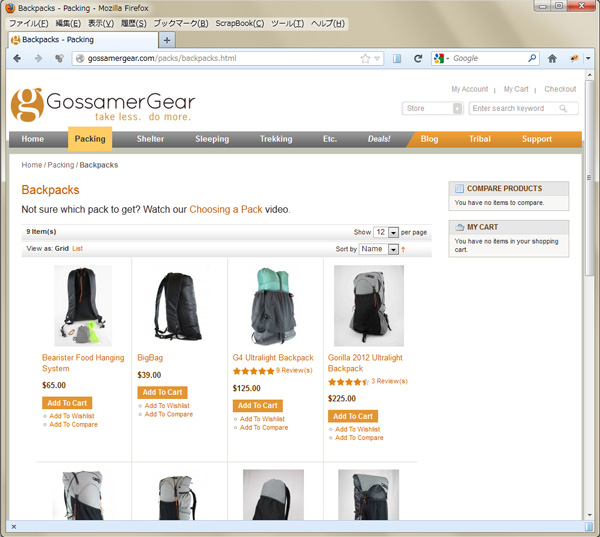This screenshot has width=600, height=537.
Task: Switch to List view
Action: (x=77, y=248)
